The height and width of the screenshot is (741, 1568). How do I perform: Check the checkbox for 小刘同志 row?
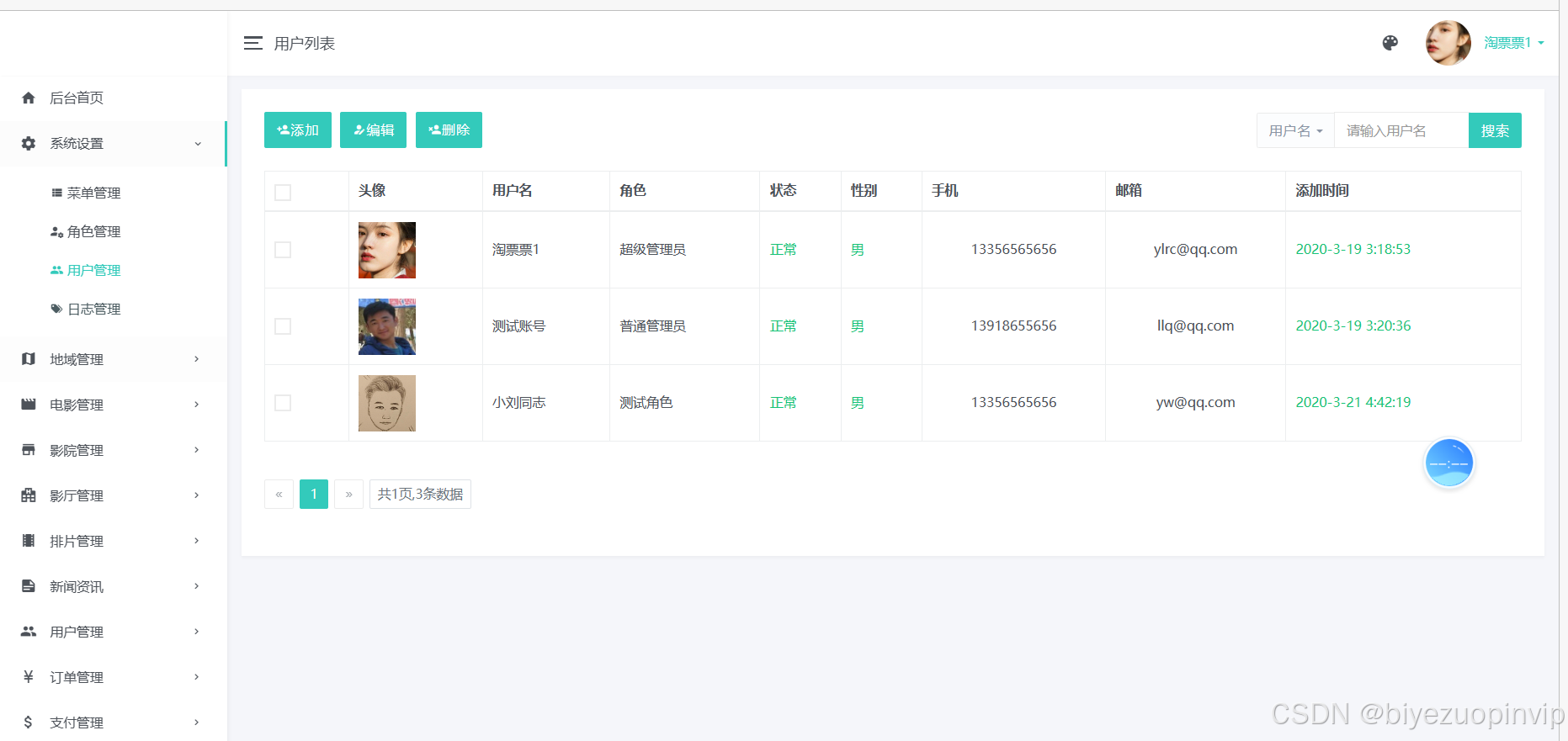click(283, 403)
